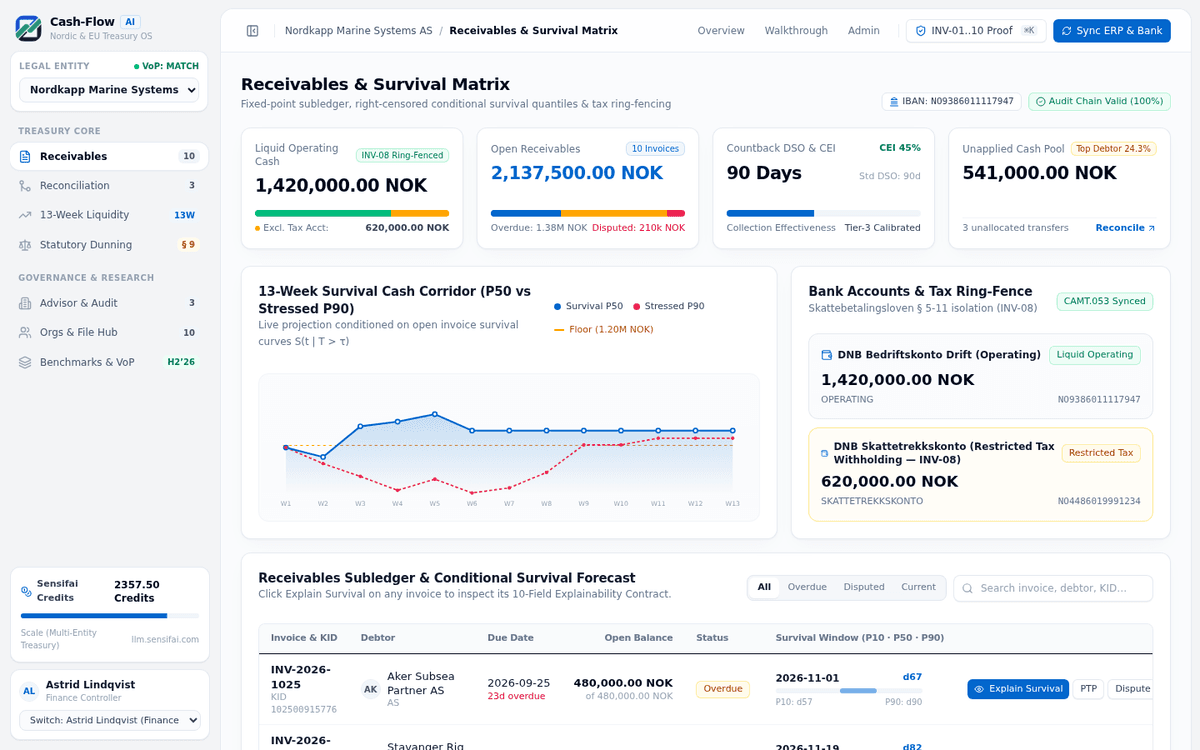
Task: Toggle Survival P50 legend series
Action: point(588,306)
